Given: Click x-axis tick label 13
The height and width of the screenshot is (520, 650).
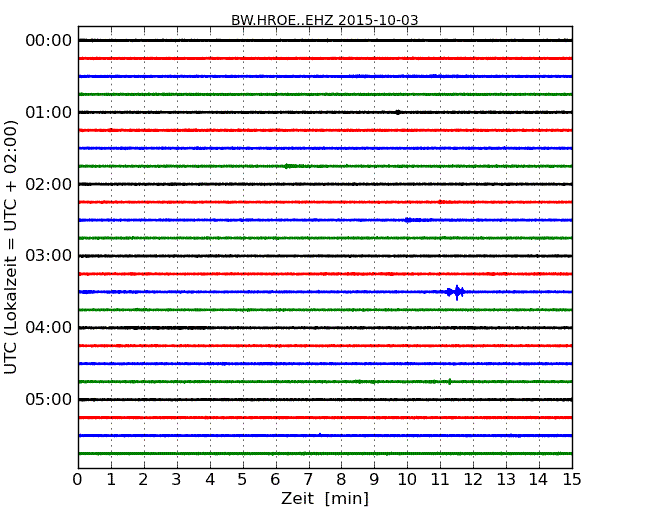Looking at the screenshot, I should pos(506,480).
